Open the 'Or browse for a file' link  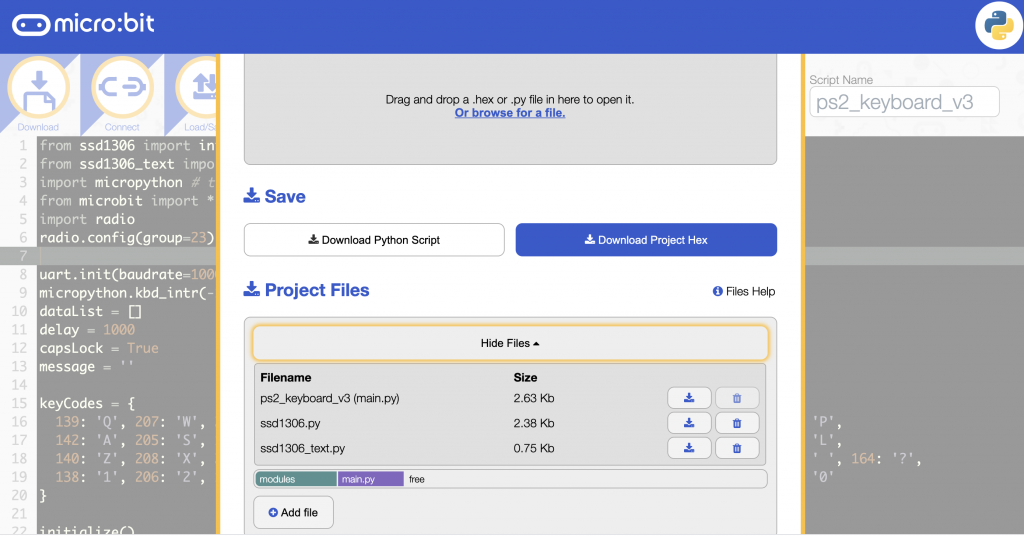click(x=510, y=113)
